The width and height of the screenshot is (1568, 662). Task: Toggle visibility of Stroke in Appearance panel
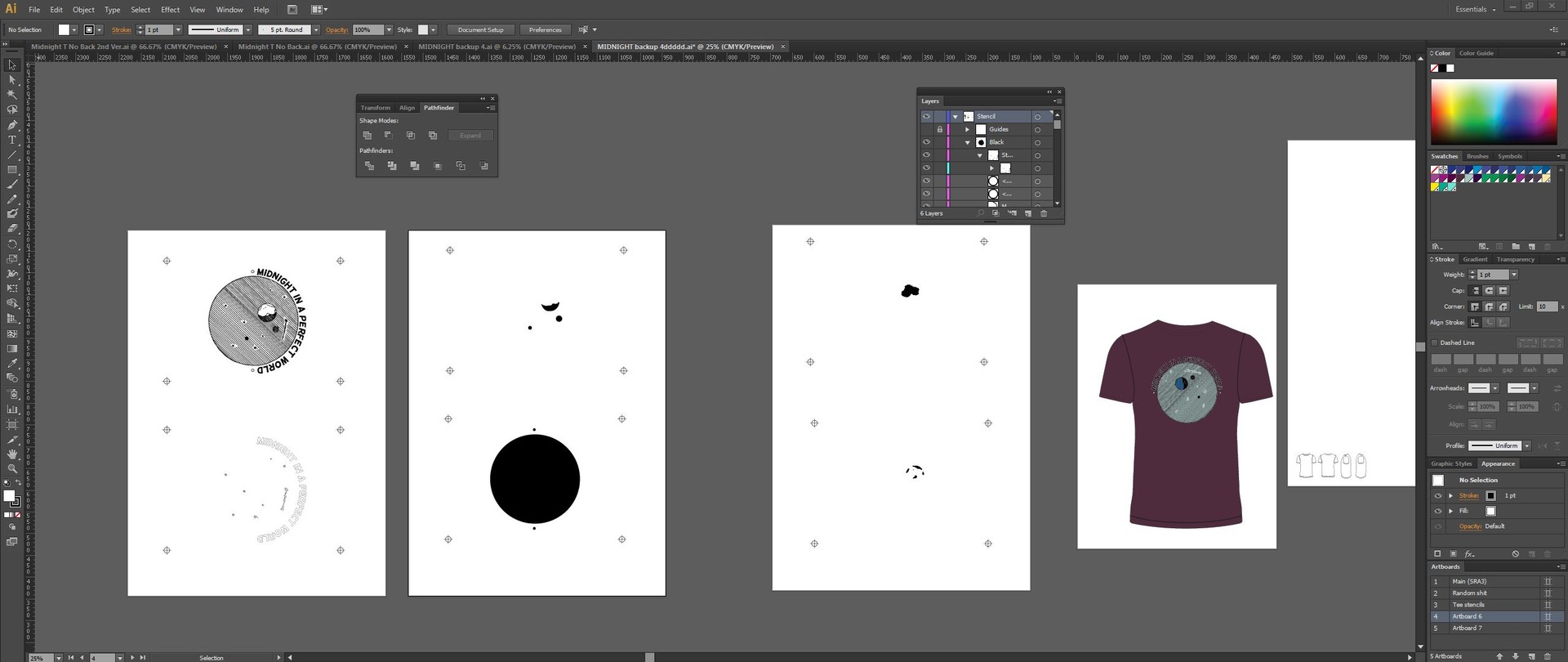(1438, 495)
